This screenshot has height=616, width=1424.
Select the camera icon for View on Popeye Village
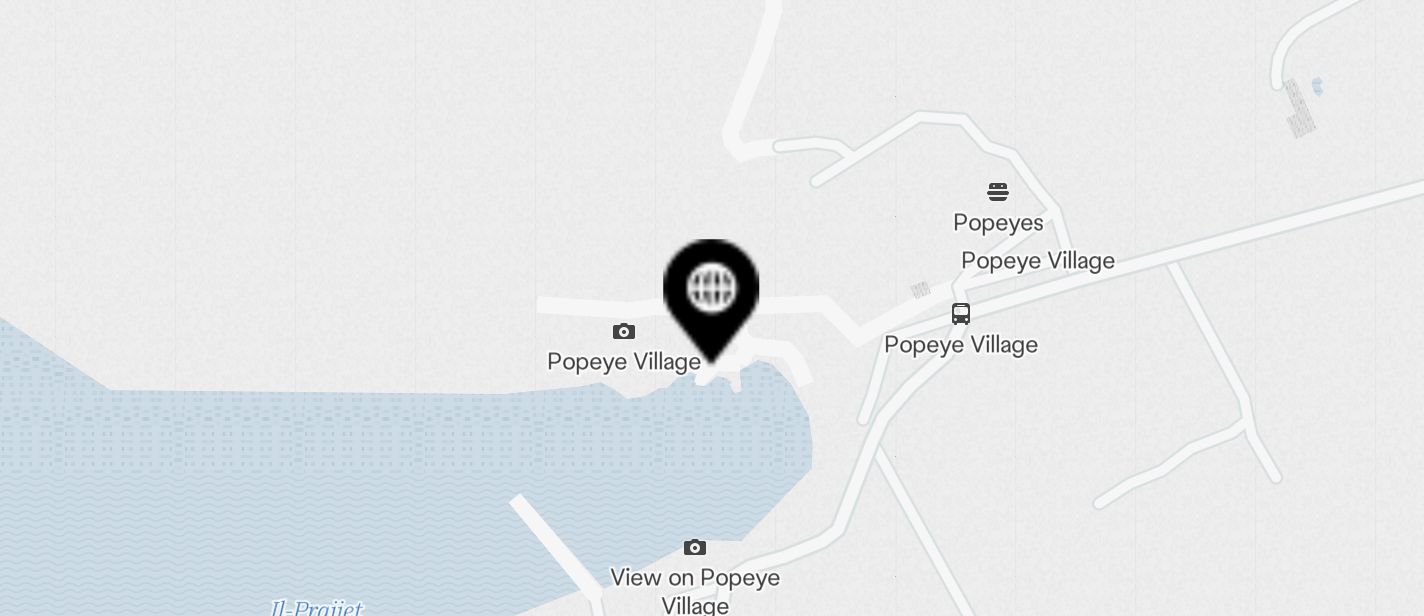[x=695, y=547]
